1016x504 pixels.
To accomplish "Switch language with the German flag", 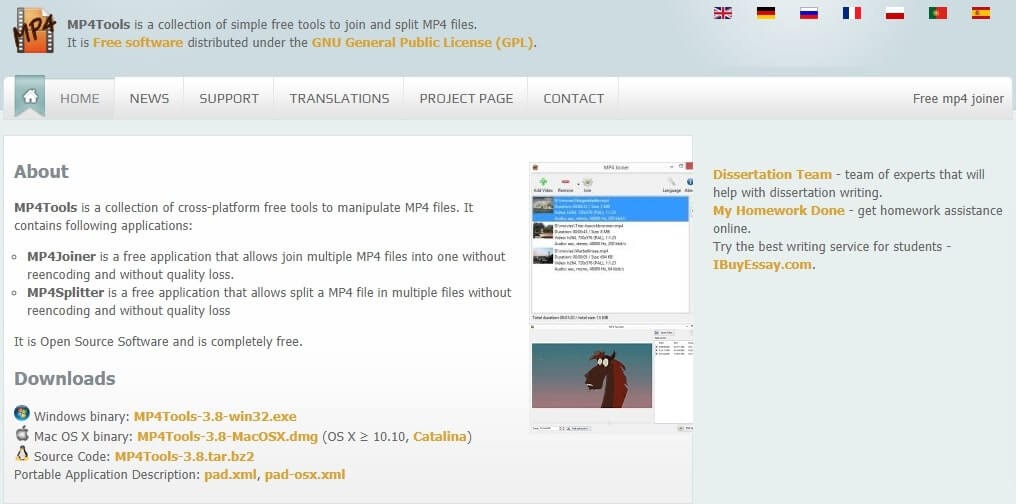I will [x=766, y=13].
